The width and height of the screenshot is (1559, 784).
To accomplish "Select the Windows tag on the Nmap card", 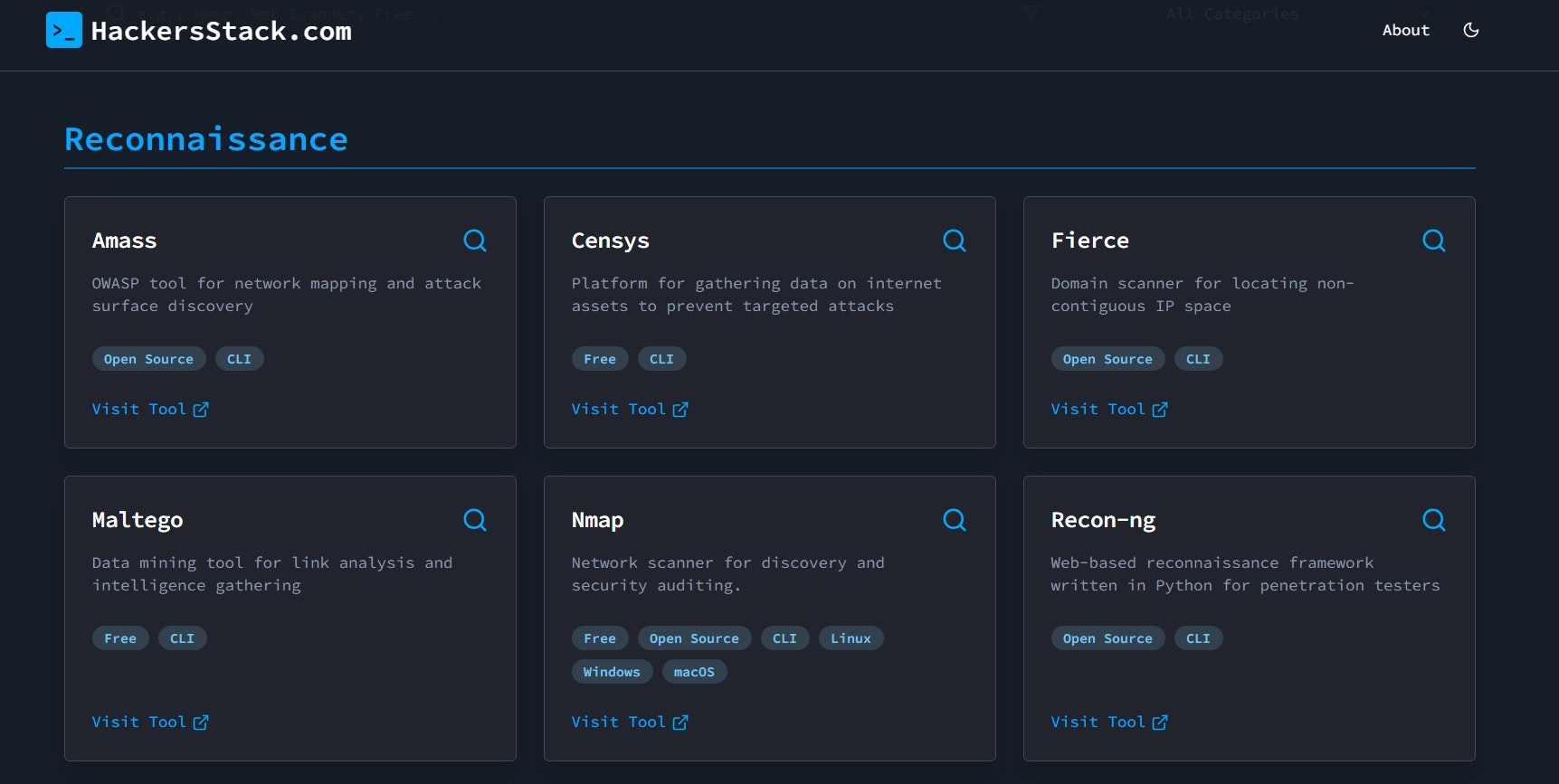I will [x=612, y=672].
